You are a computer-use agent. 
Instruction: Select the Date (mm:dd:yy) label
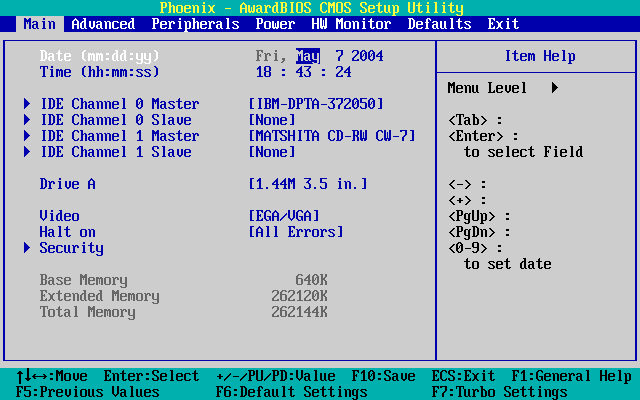(x=100, y=56)
